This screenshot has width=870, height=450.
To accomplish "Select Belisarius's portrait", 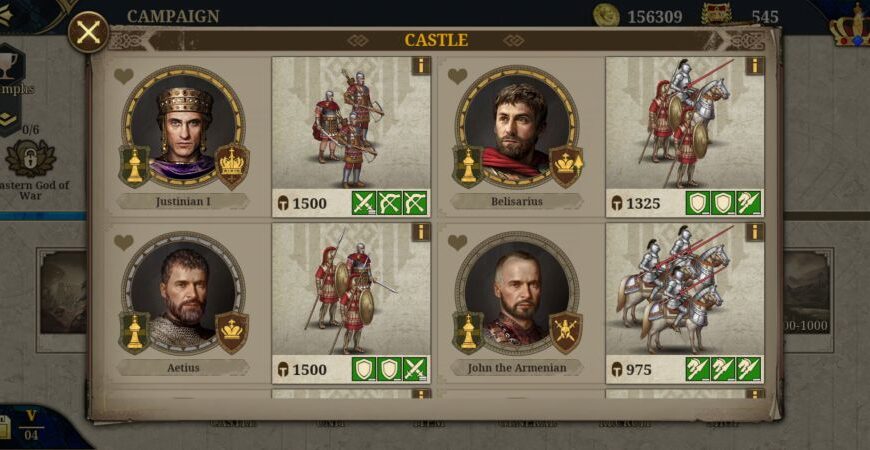I will pos(517,127).
